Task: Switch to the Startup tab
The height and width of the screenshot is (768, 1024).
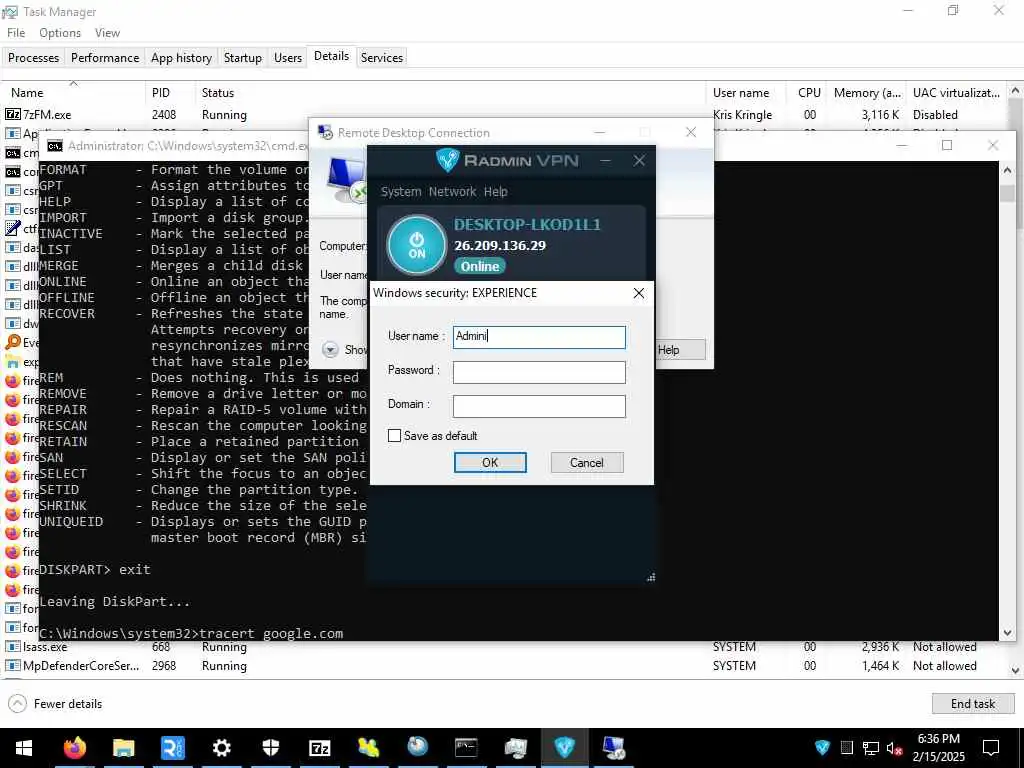Action: click(242, 57)
